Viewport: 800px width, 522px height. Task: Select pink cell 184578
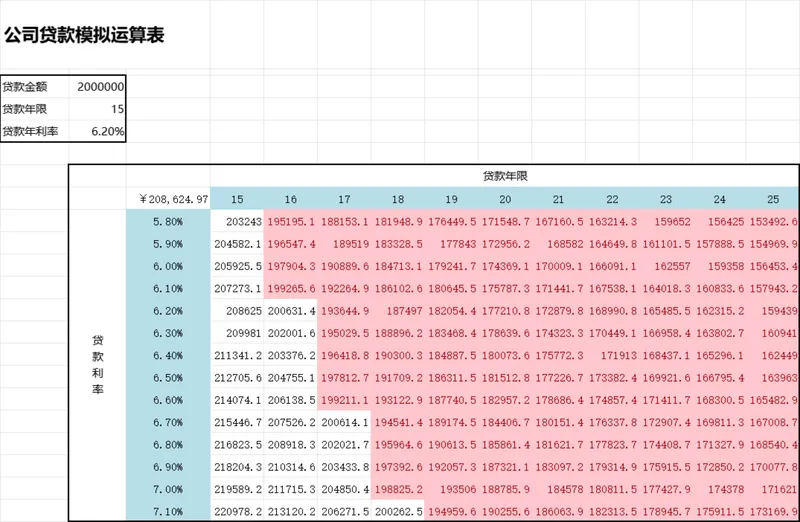[x=559, y=489]
